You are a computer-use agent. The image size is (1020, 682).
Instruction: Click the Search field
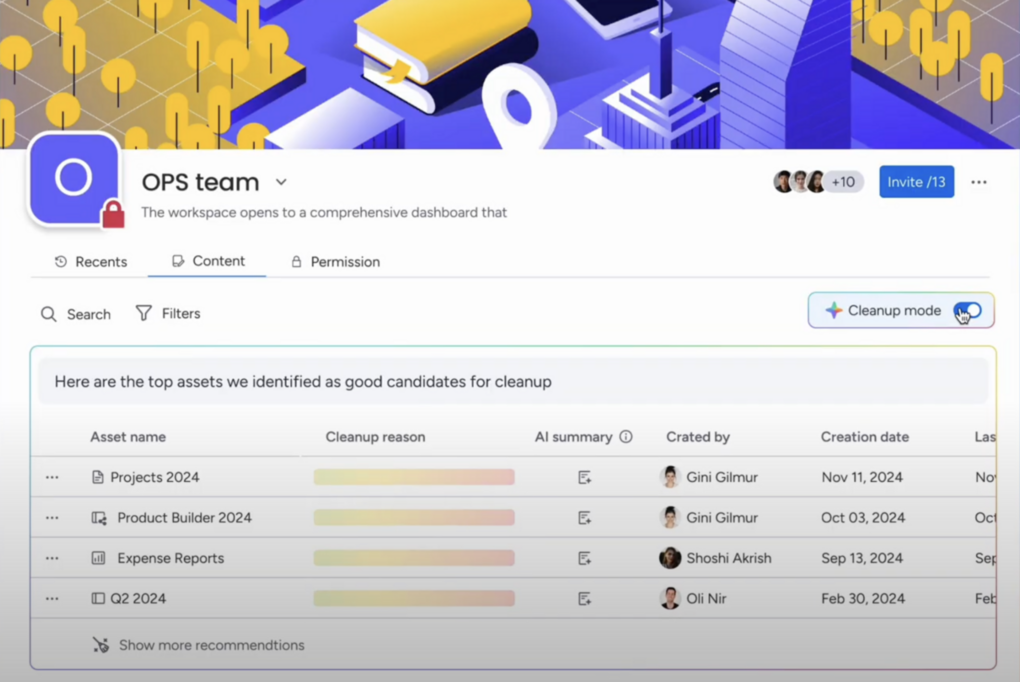tap(76, 314)
